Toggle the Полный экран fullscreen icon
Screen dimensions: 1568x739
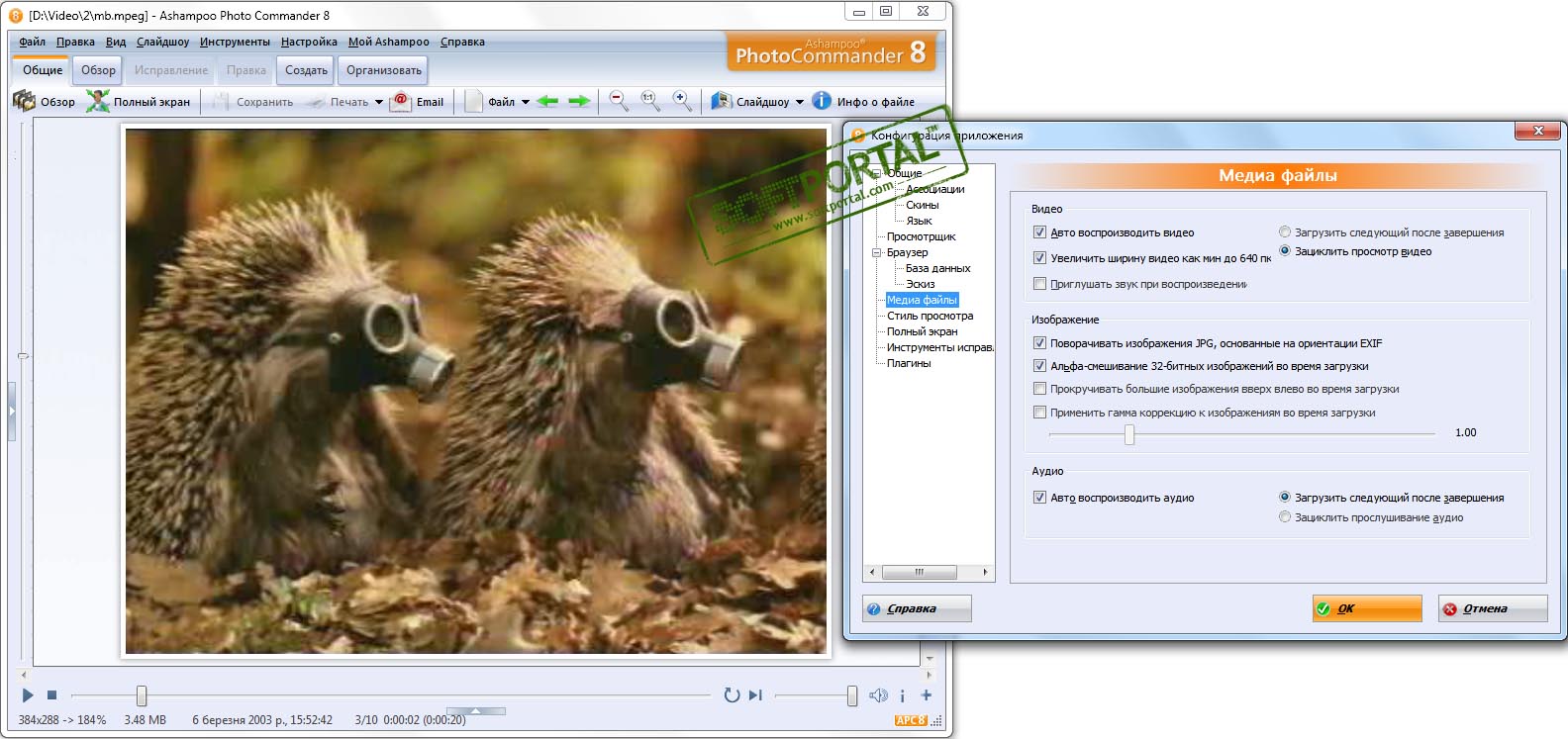pyautogui.click(x=98, y=102)
